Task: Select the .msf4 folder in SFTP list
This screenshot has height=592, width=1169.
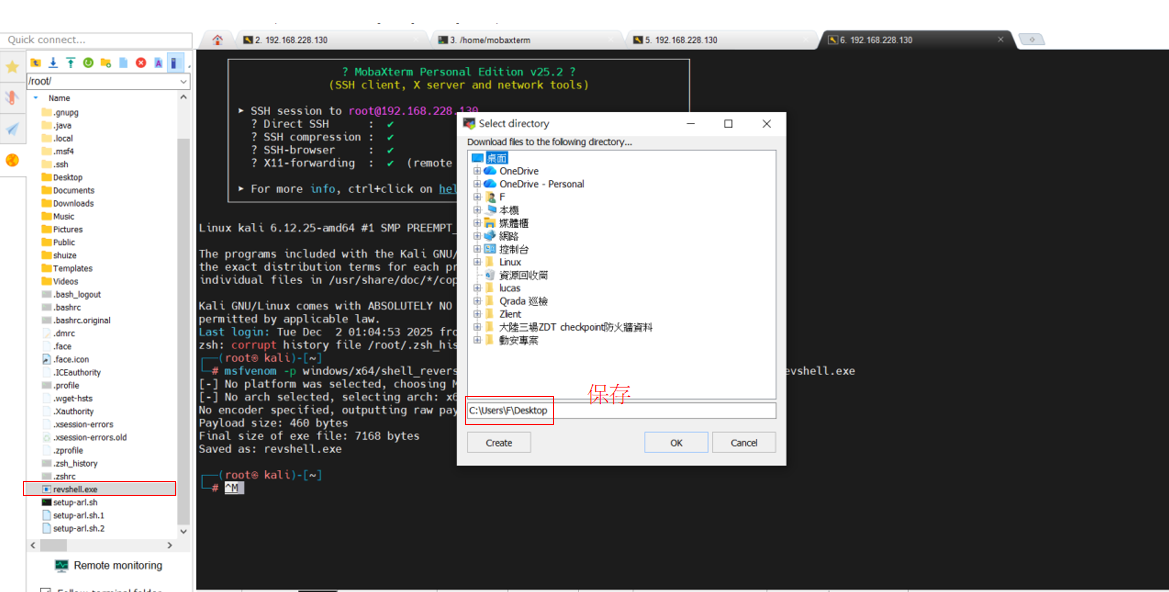Action: pyautogui.click(x=63, y=151)
